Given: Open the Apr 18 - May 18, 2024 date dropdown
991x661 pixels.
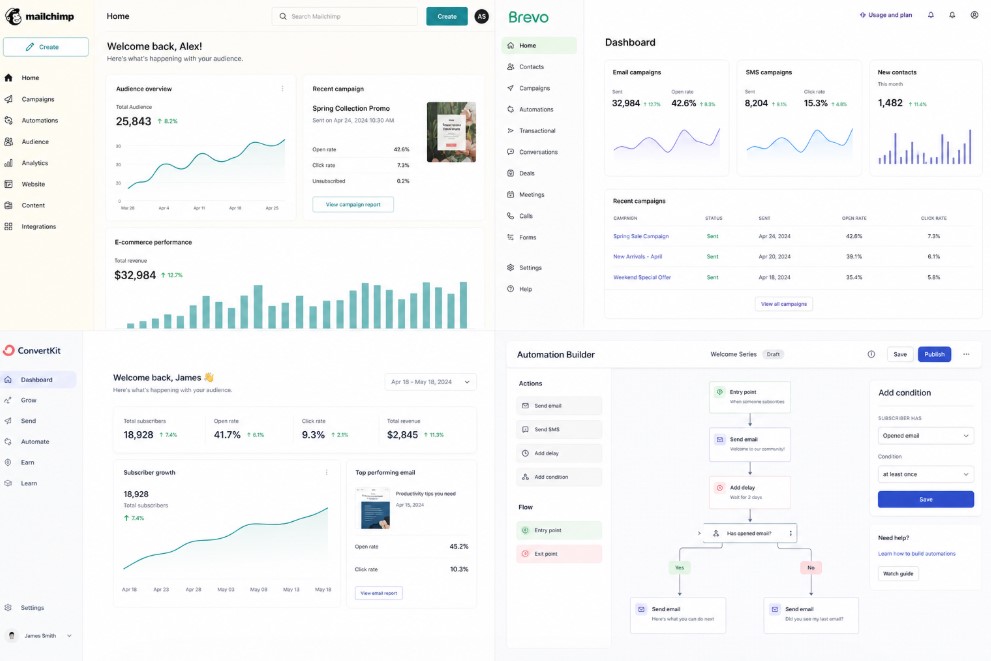Looking at the screenshot, I should click(430, 382).
